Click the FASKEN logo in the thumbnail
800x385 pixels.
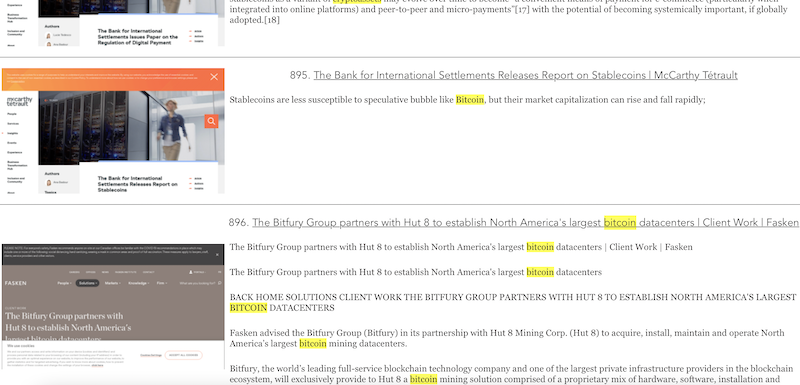point(15,283)
